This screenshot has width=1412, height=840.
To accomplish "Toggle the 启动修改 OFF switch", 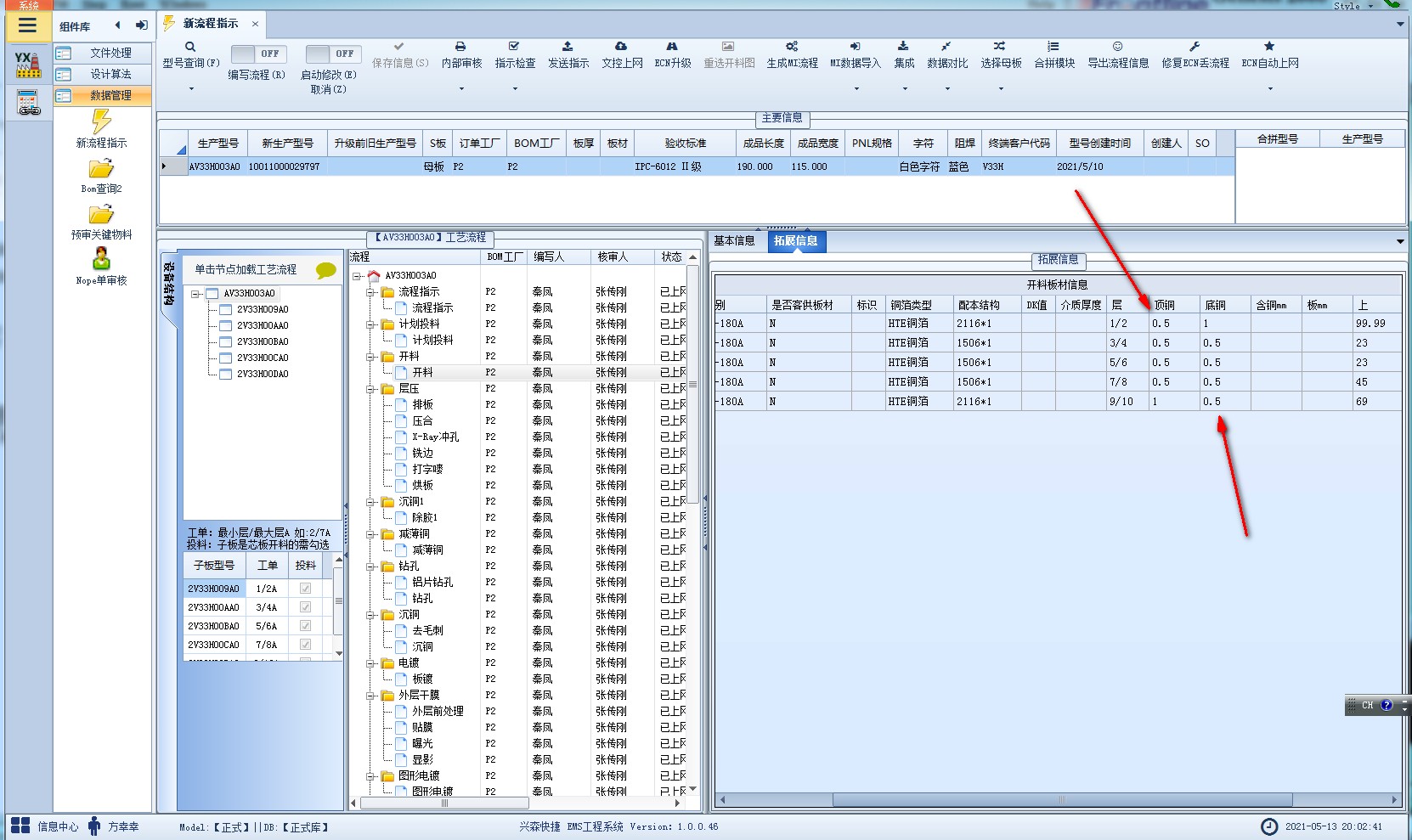I will coord(333,54).
